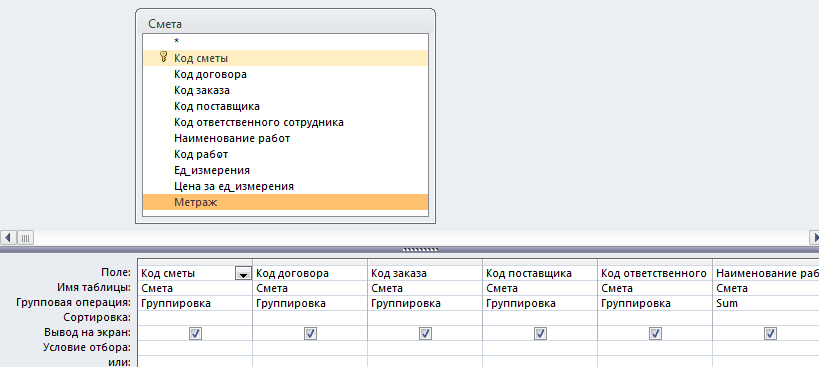Screen dimensions: 819x367
Task: Click the horizontal scrollbar thumb
Action: (x=25, y=238)
